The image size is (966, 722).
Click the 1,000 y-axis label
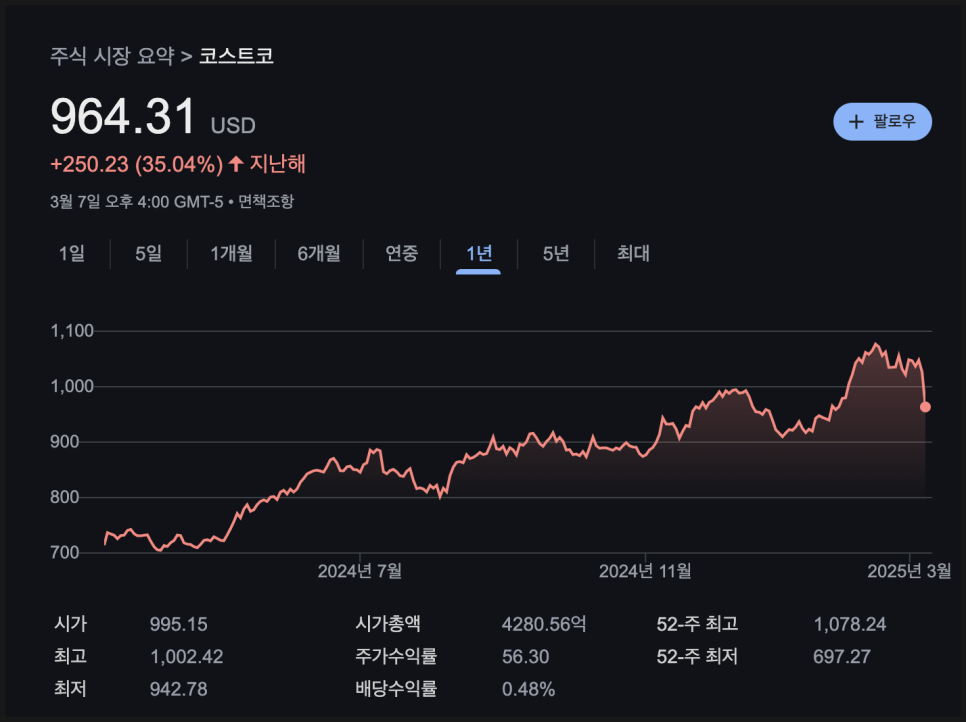coord(72,386)
